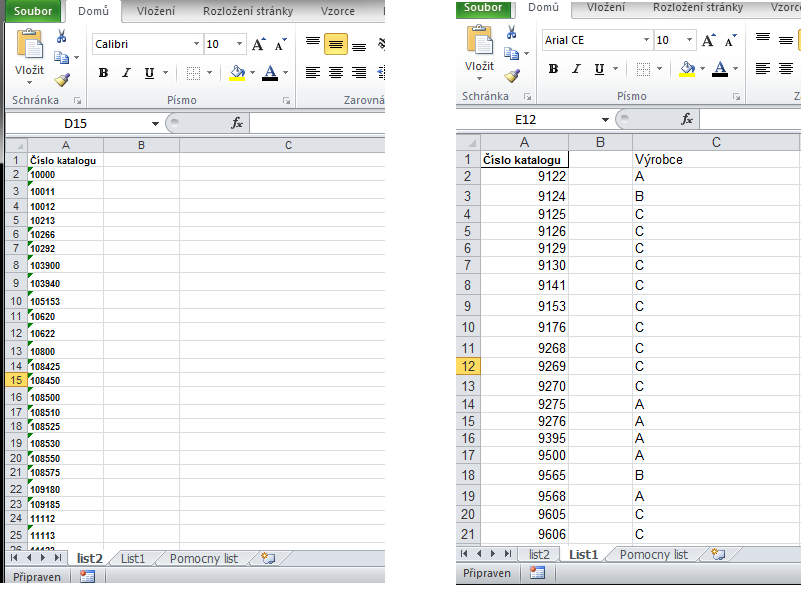Insert new sheet icon in left window
Screen dimensions: 804x590
point(268,558)
